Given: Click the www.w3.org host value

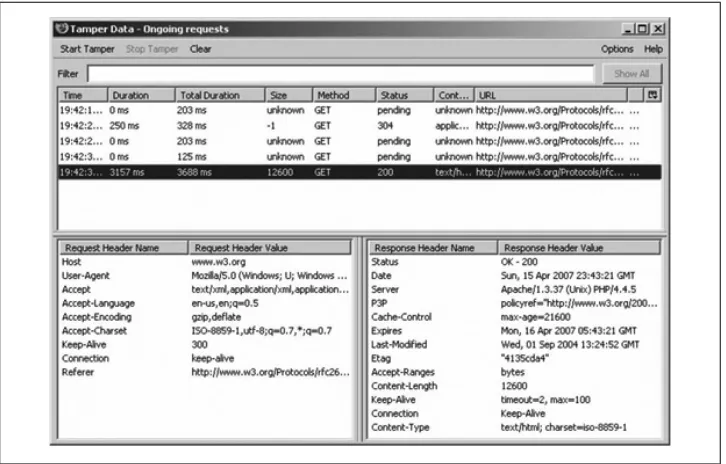Looking at the screenshot, I should click(219, 262).
